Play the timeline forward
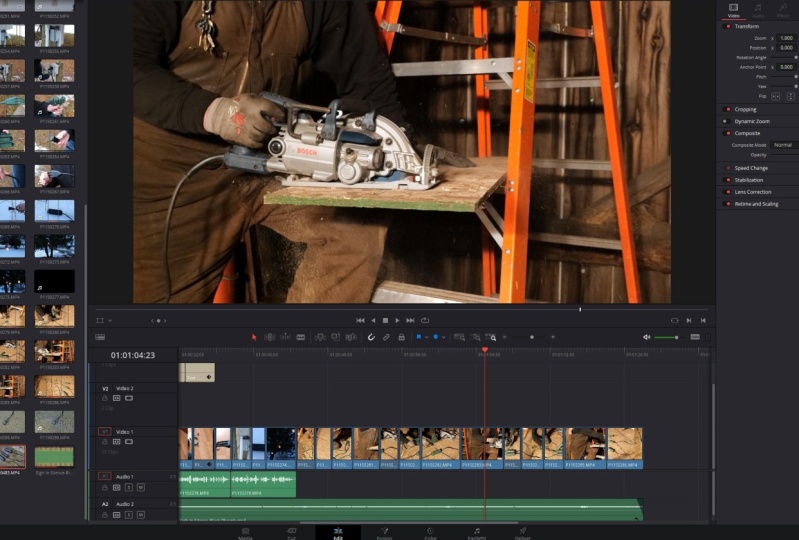This screenshot has width=799, height=540. [397, 320]
